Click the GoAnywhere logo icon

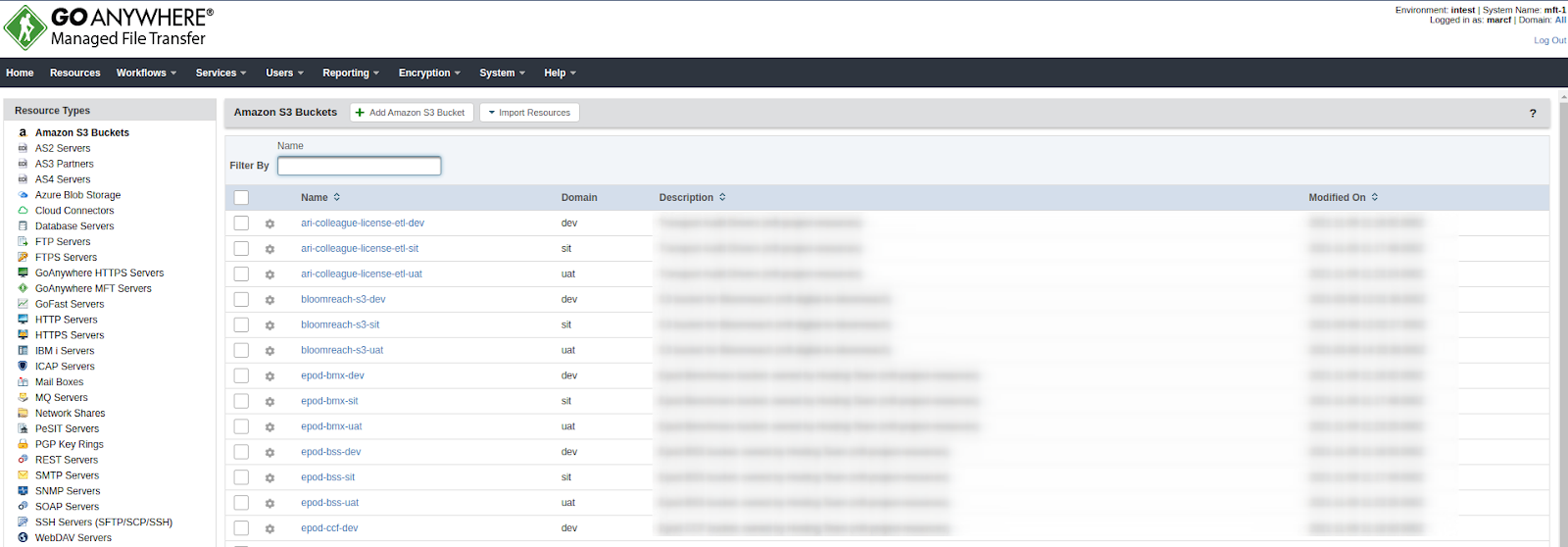24,27
